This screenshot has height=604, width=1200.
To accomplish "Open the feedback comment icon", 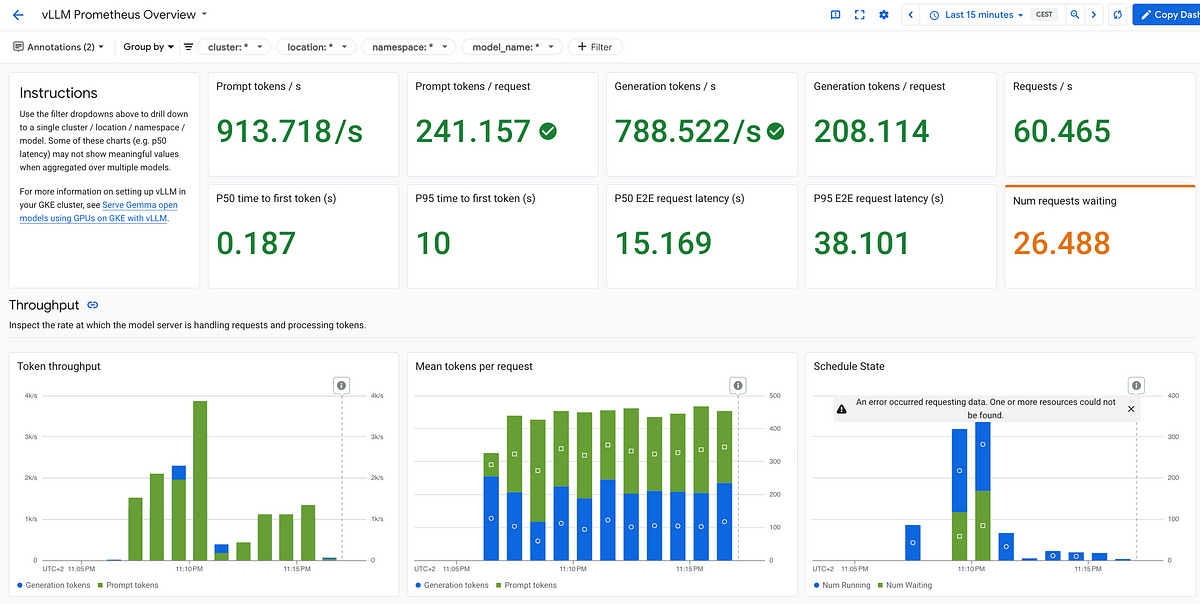I will [x=835, y=15].
